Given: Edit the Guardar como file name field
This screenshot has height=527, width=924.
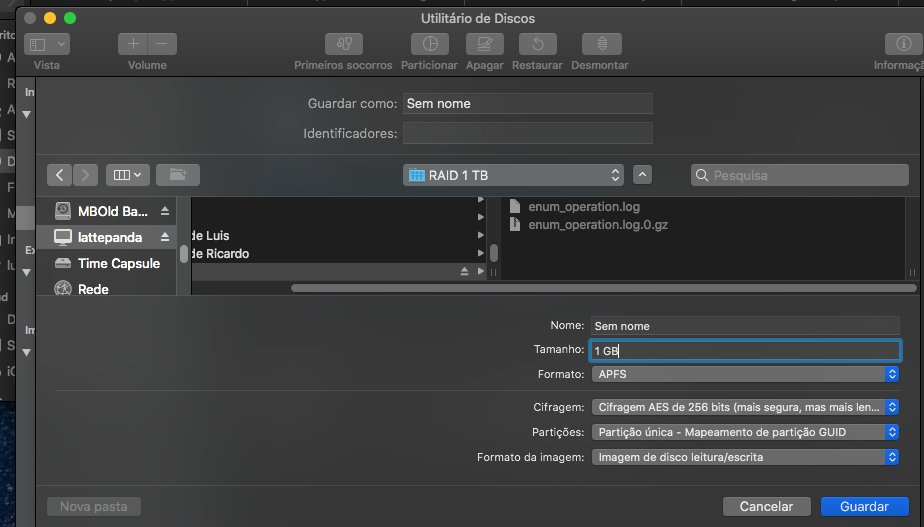Looking at the screenshot, I should [x=527, y=104].
